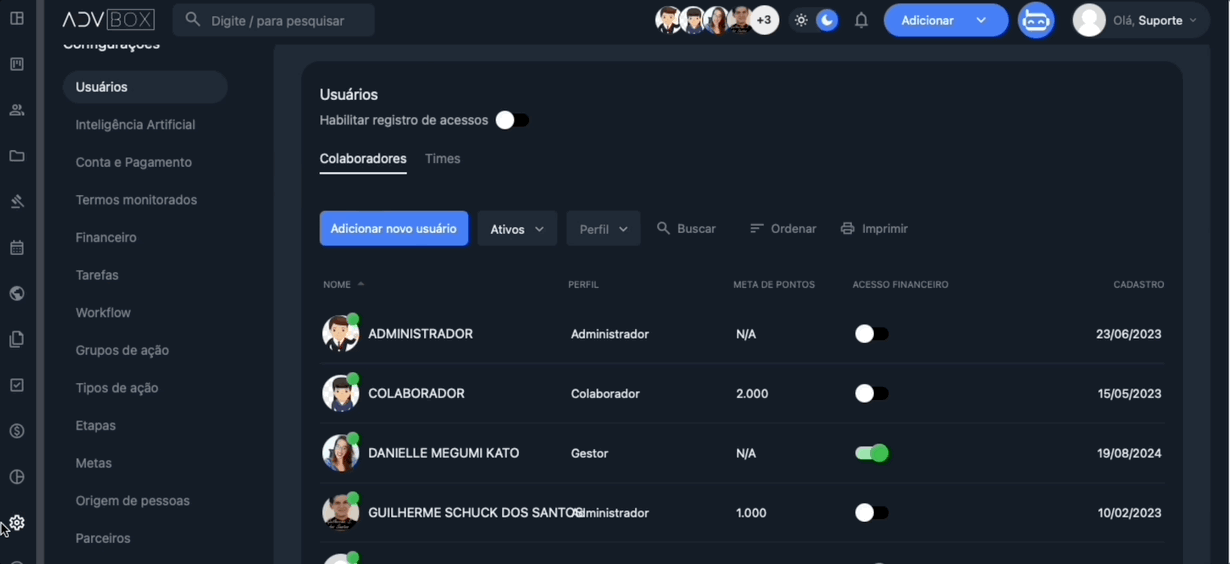Open the Olá, Suporte user menu
The image size is (1230, 564).
pyautogui.click(x=1141, y=20)
